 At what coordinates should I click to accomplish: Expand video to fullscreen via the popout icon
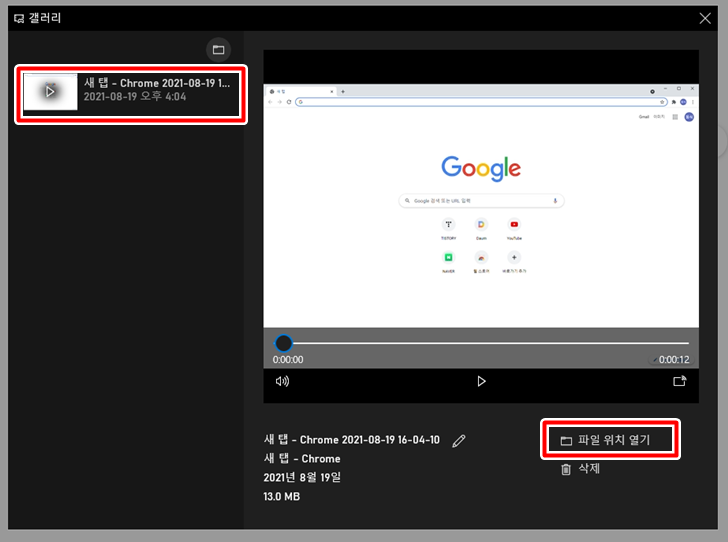680,381
